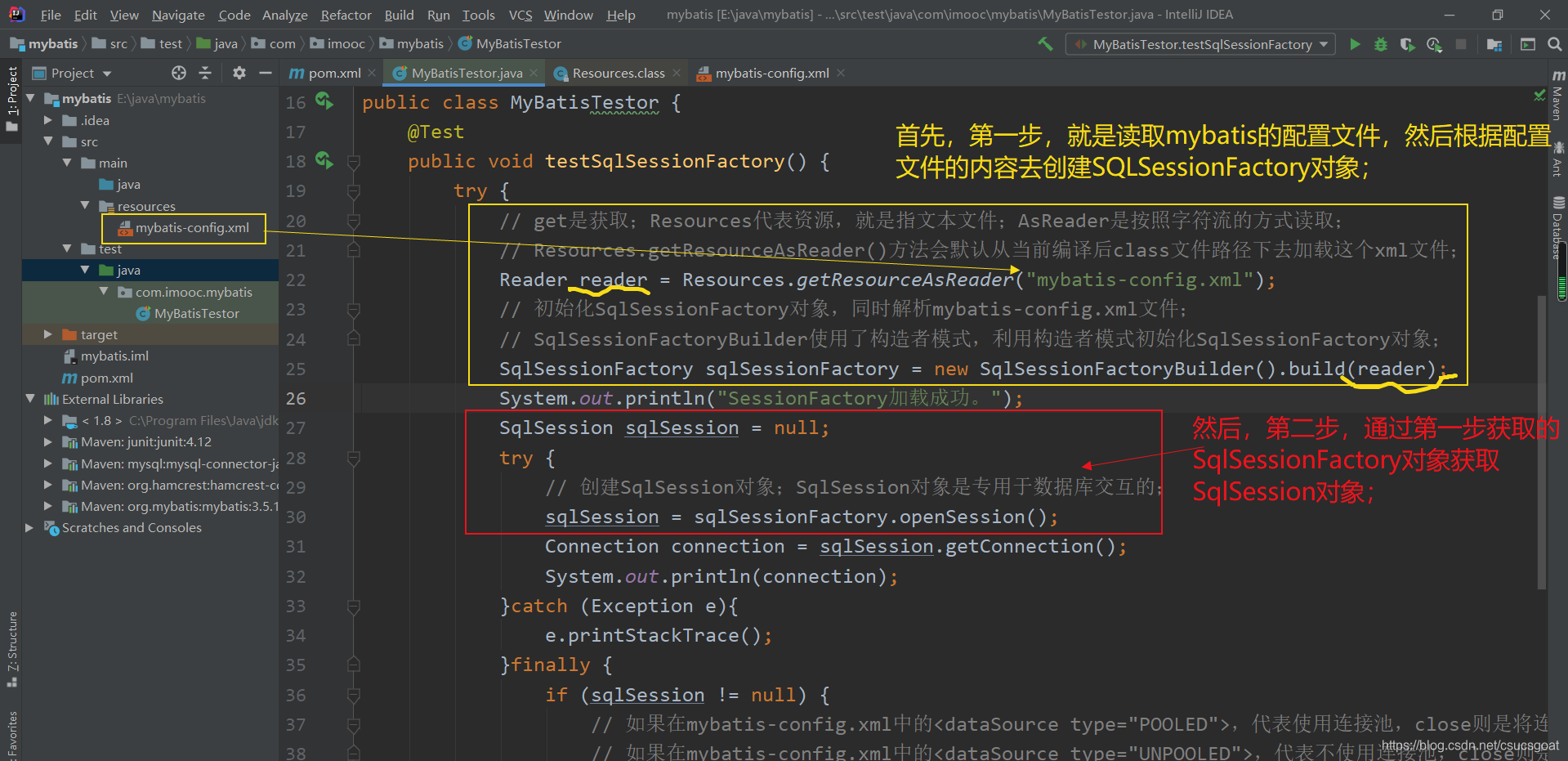Screen dimensions: 1568x761
Task: Open the VCS menu
Action: [x=520, y=15]
